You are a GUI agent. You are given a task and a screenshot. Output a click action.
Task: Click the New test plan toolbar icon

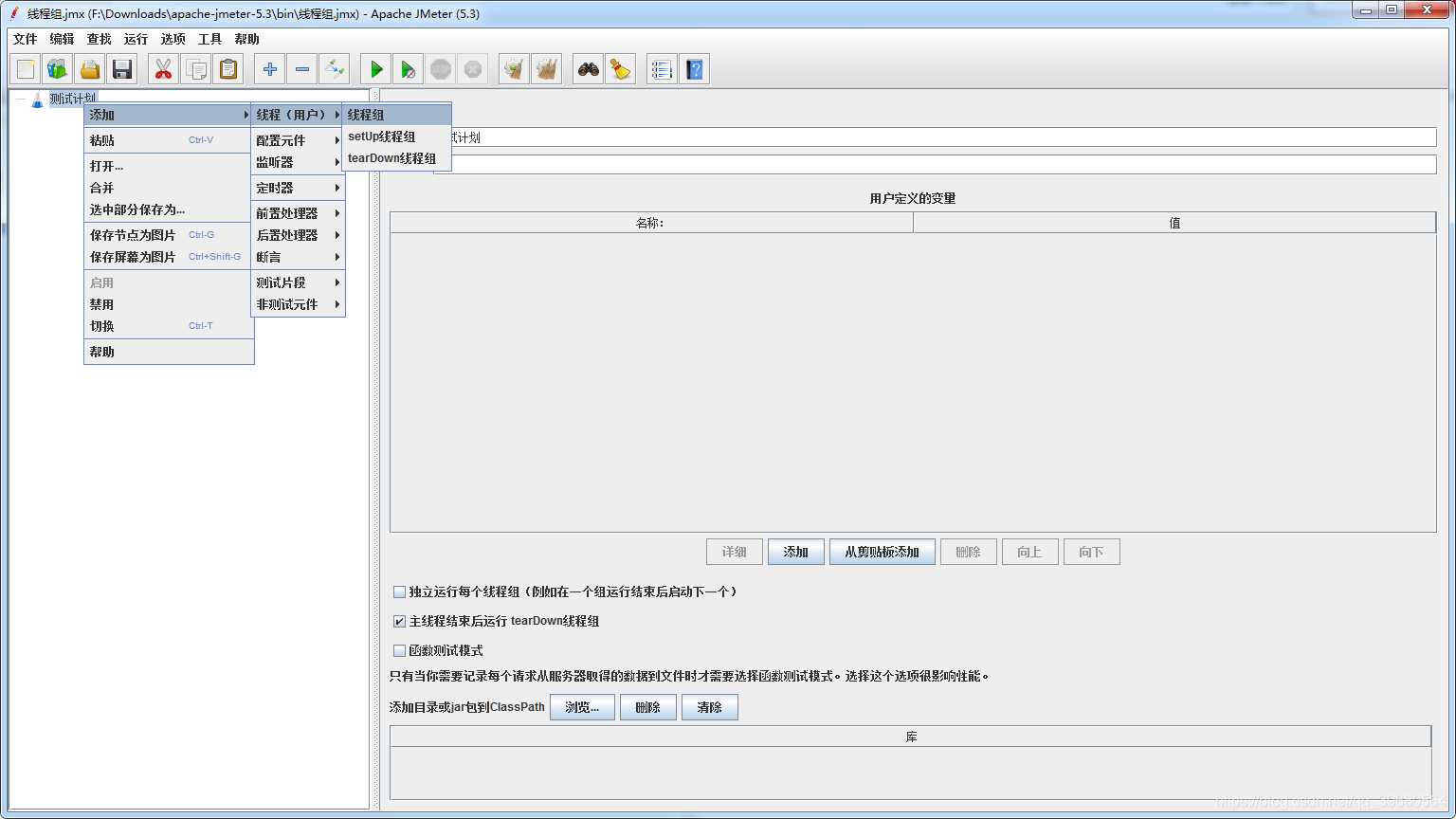(26, 69)
